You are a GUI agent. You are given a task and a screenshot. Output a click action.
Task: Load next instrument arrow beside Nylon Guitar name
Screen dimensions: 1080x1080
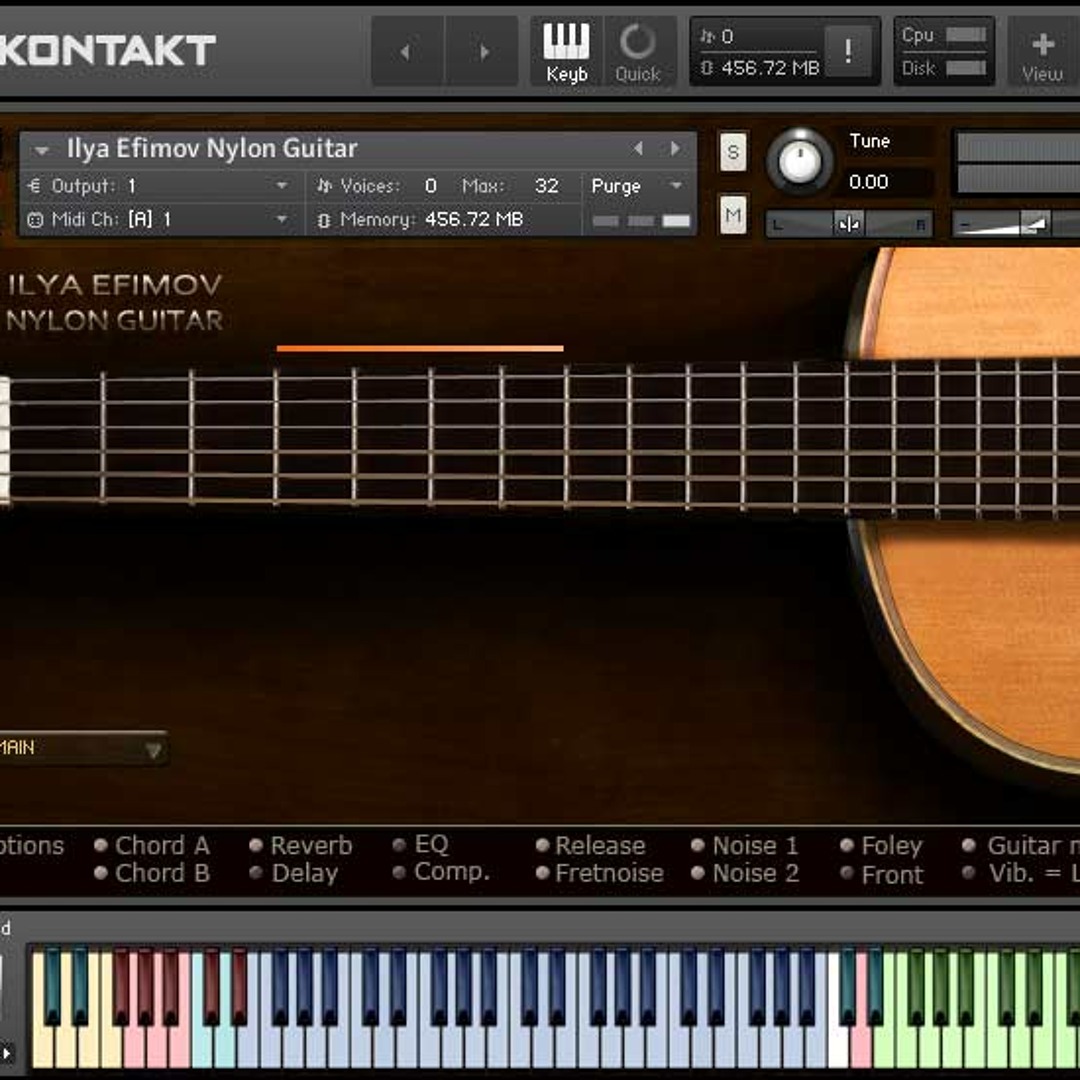[676, 149]
